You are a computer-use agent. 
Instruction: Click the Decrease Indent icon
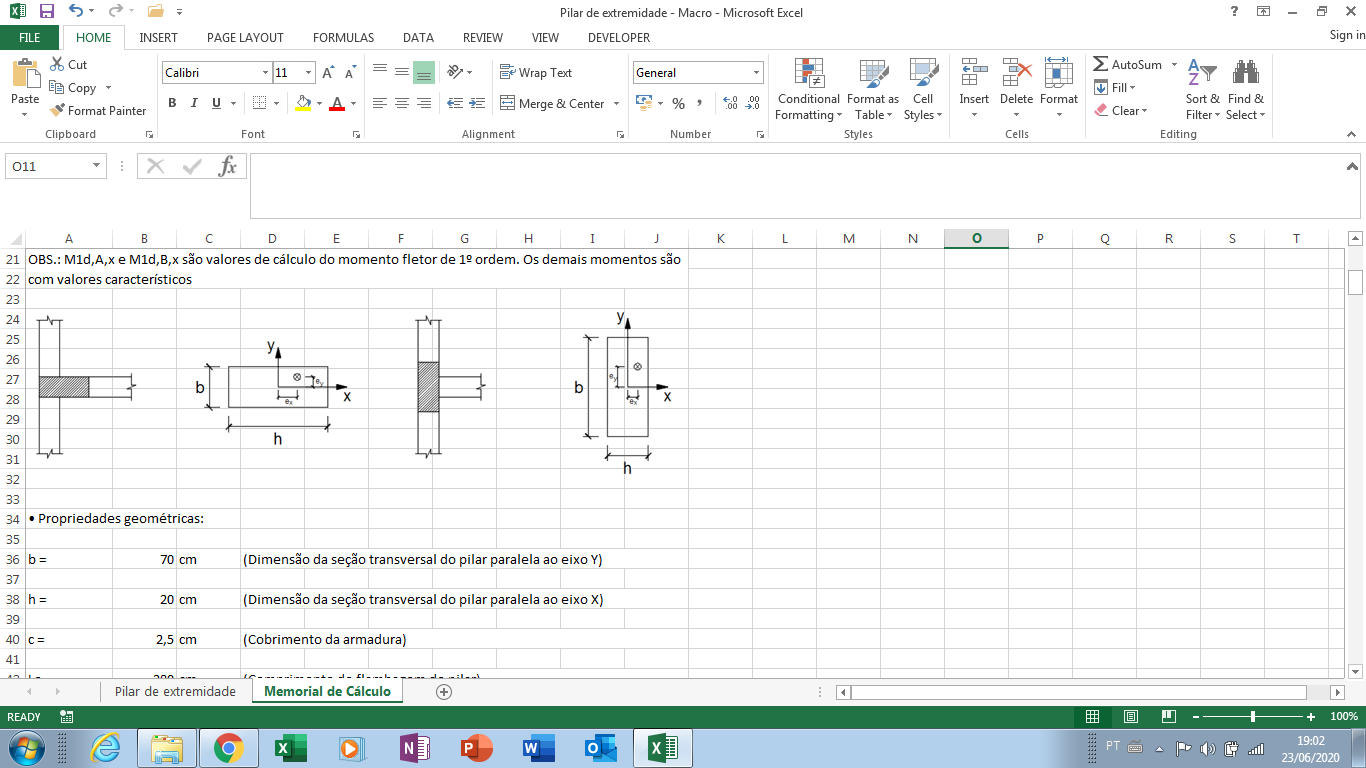[x=455, y=103]
